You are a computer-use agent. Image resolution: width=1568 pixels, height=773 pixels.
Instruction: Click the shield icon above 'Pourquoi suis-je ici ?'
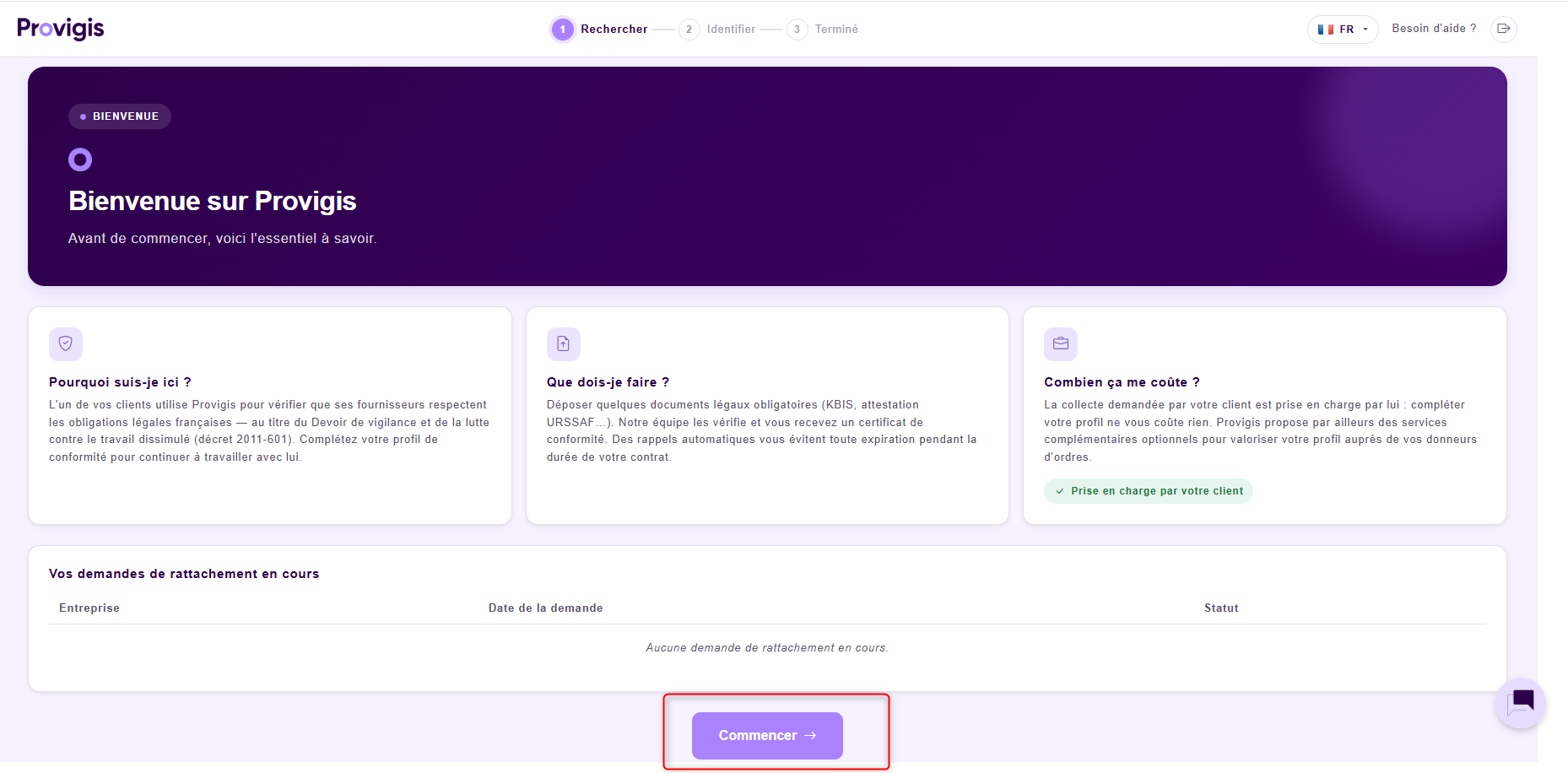coord(66,344)
